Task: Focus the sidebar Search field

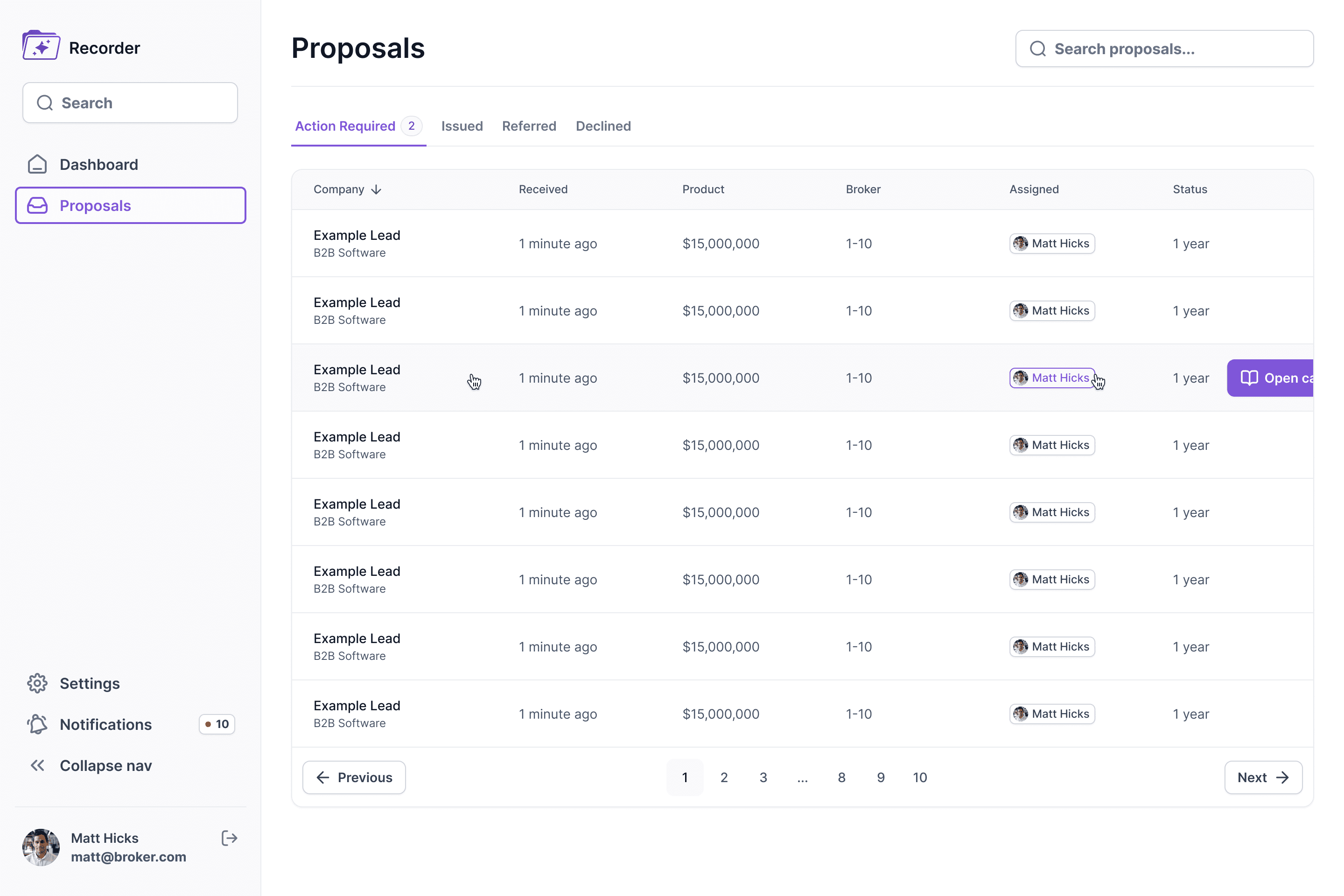Action: (x=130, y=103)
